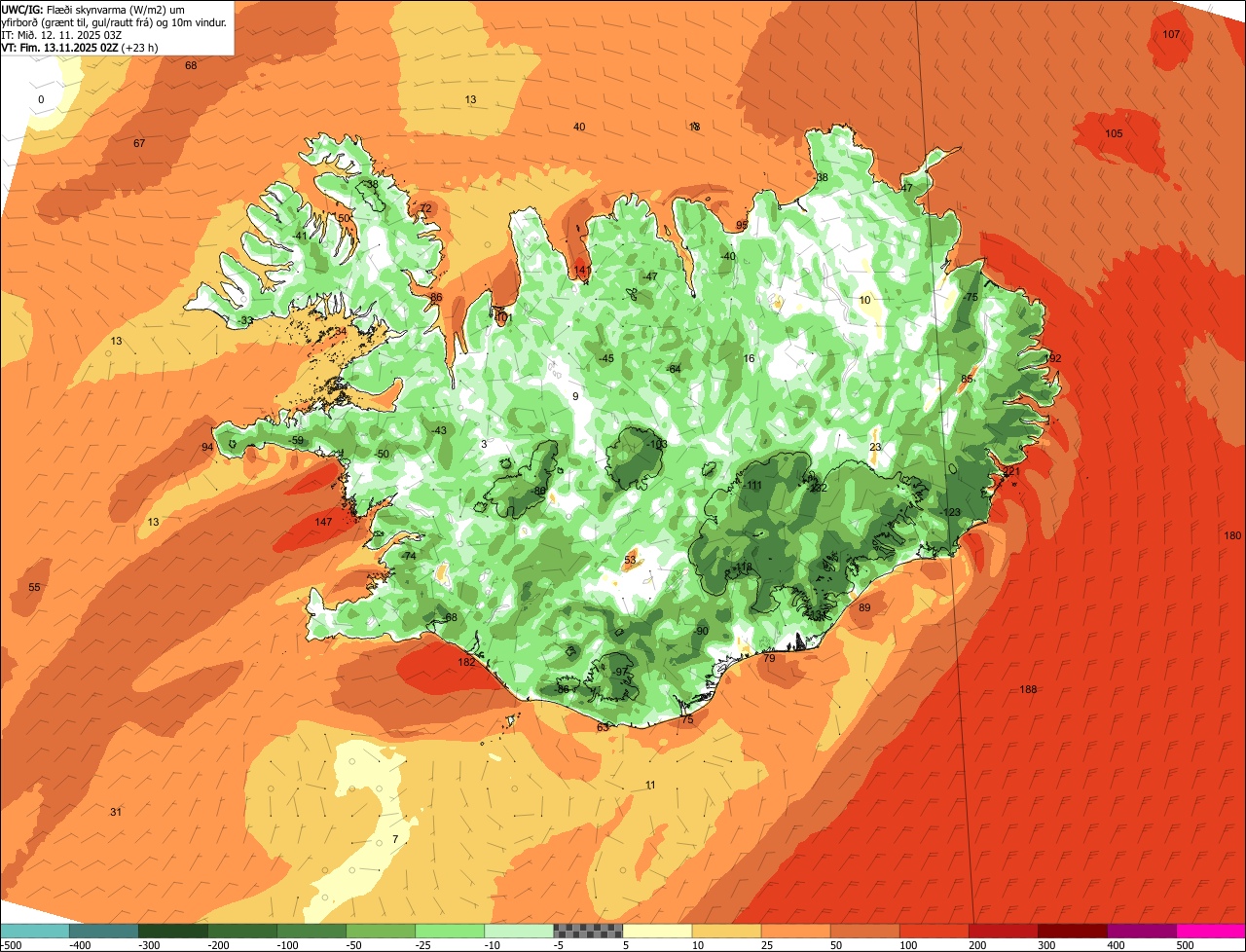Click the value 180 at the eastern edge

point(1232,535)
